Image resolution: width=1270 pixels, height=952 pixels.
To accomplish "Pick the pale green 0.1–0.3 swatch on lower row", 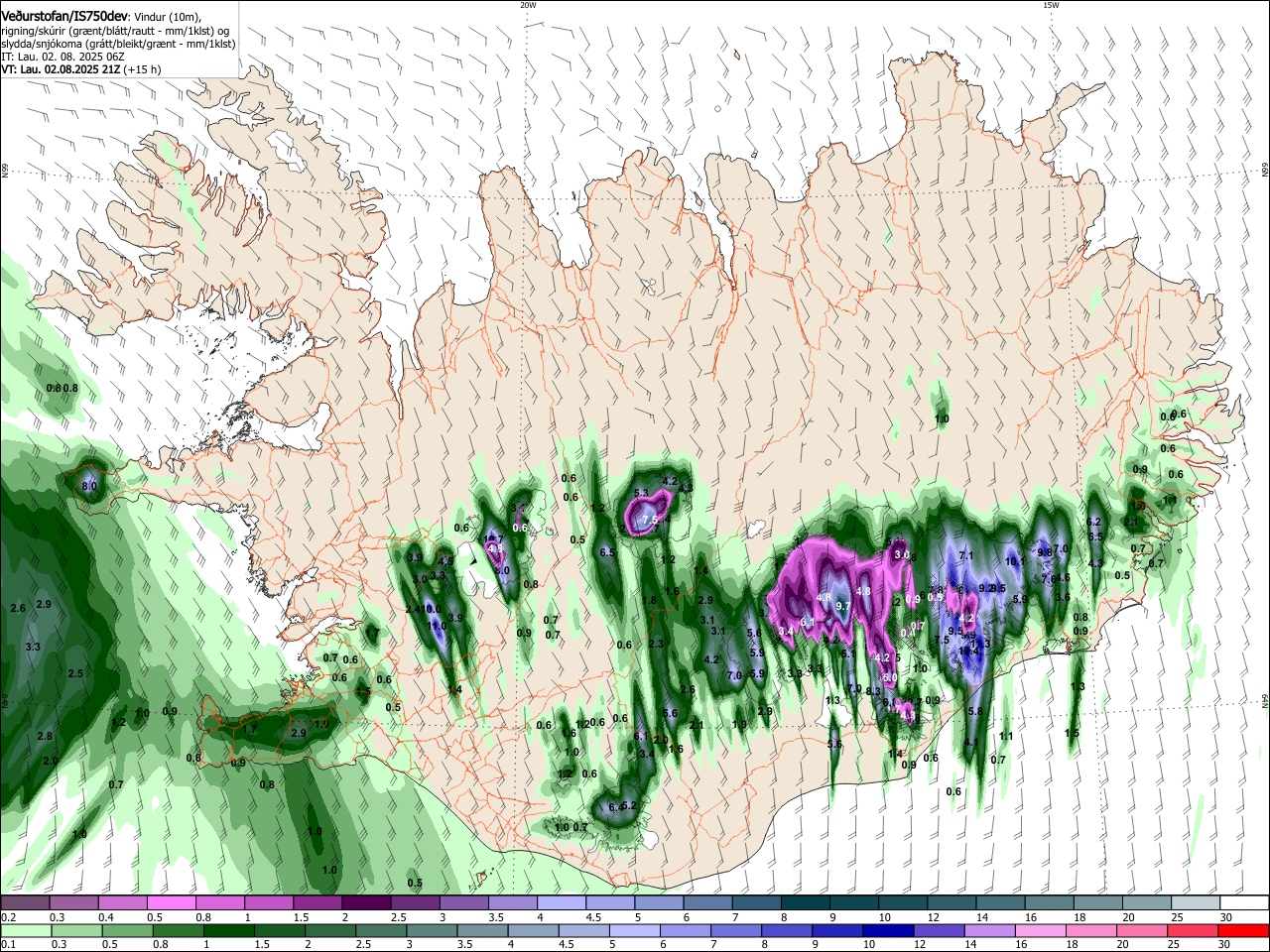I will [26, 930].
